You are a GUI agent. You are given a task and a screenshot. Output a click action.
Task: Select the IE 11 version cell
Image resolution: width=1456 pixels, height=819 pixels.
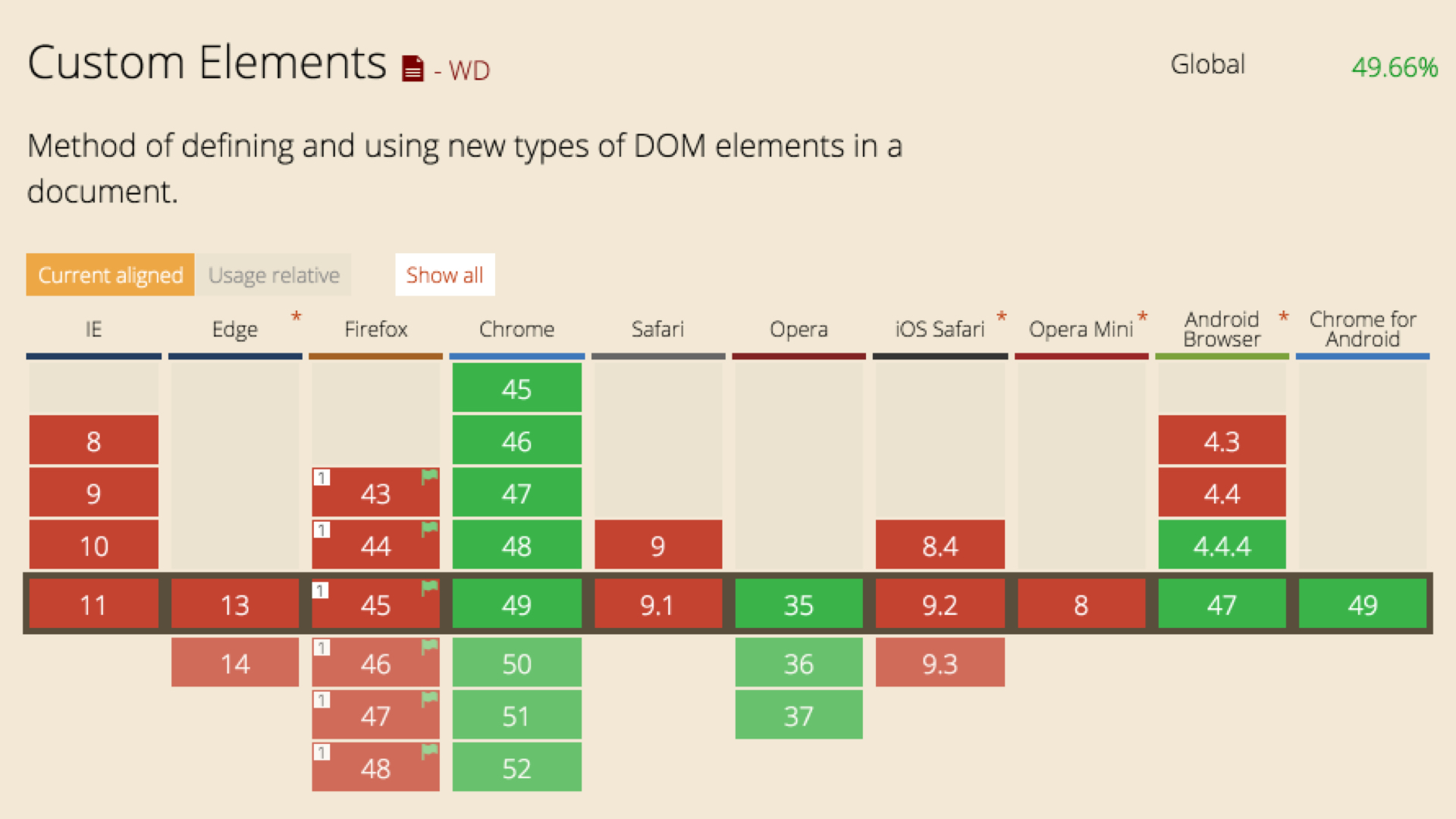[93, 604]
